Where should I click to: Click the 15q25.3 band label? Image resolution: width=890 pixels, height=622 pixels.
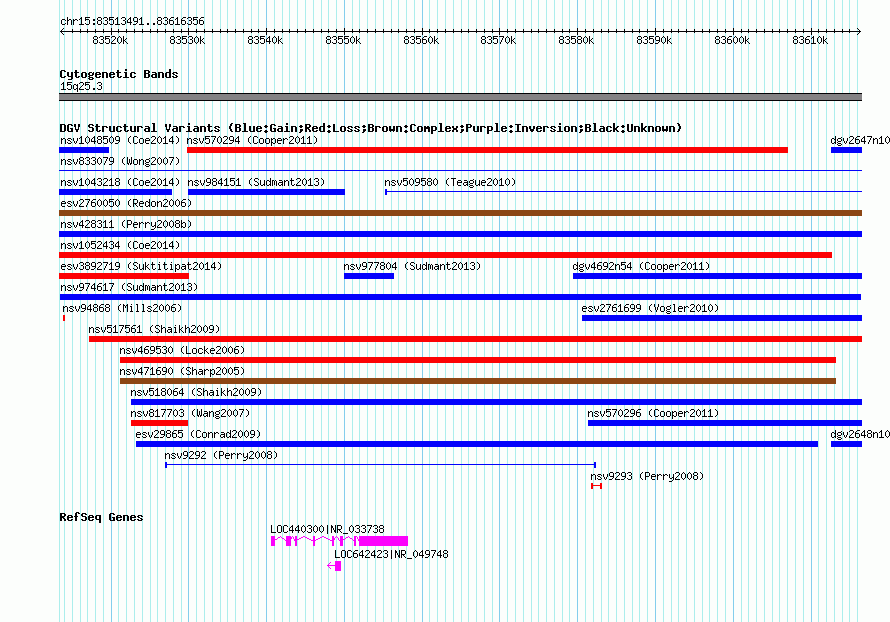81,86
